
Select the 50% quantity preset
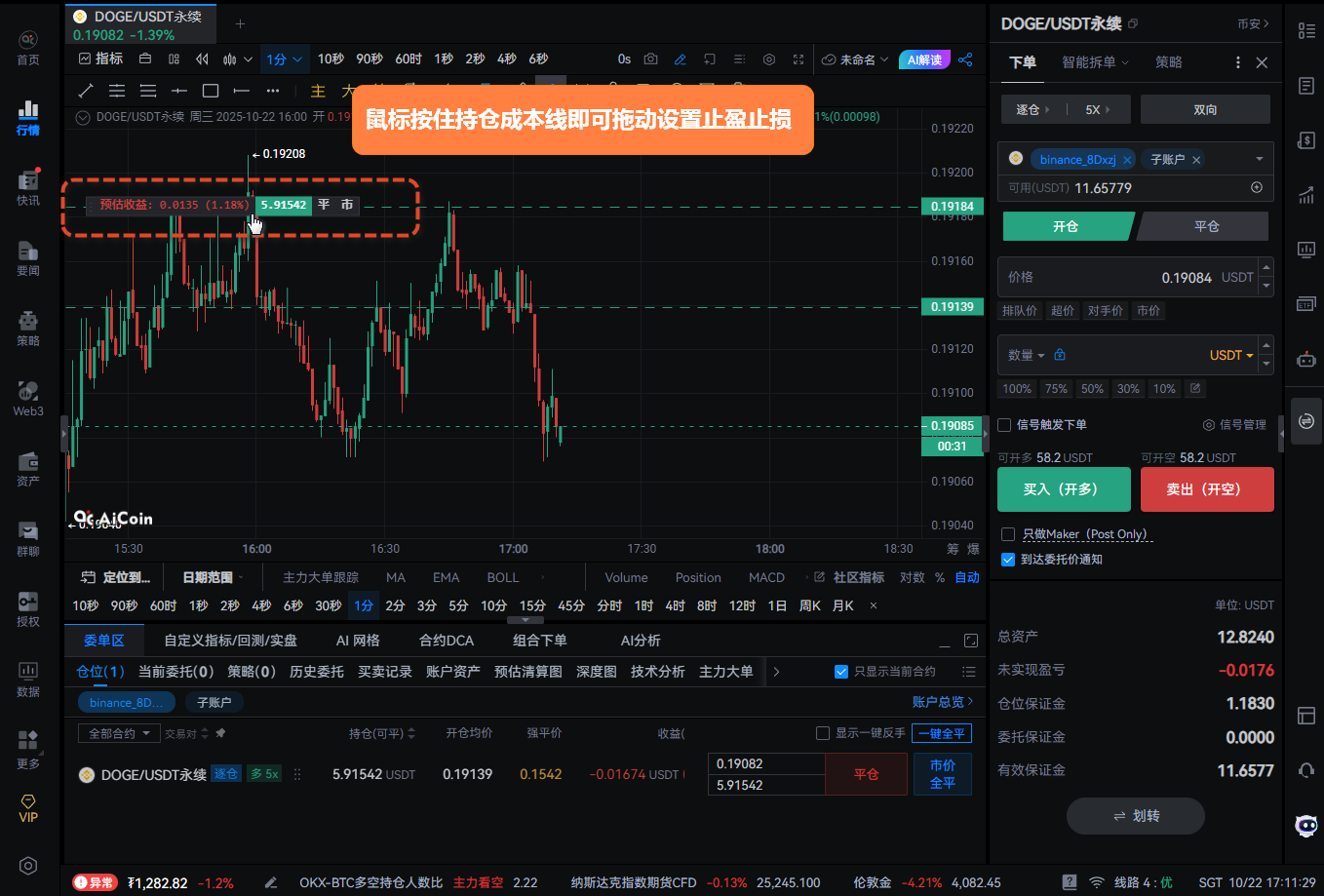pyautogui.click(x=1092, y=389)
